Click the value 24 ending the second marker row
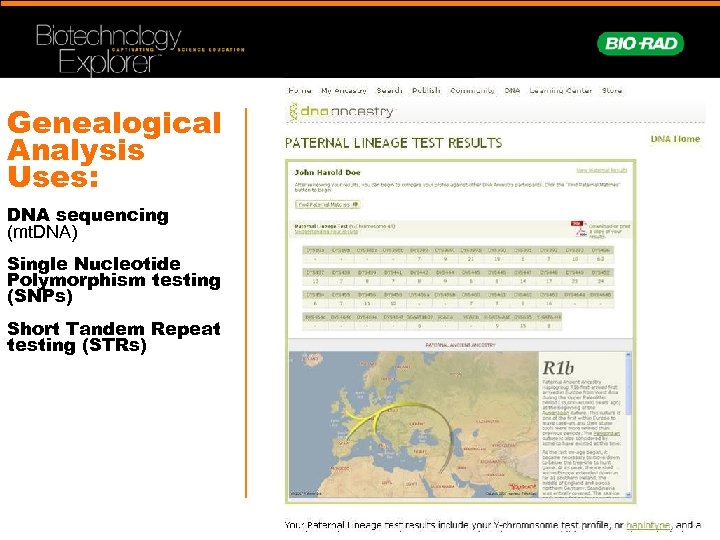The width and height of the screenshot is (720, 540). (601, 281)
